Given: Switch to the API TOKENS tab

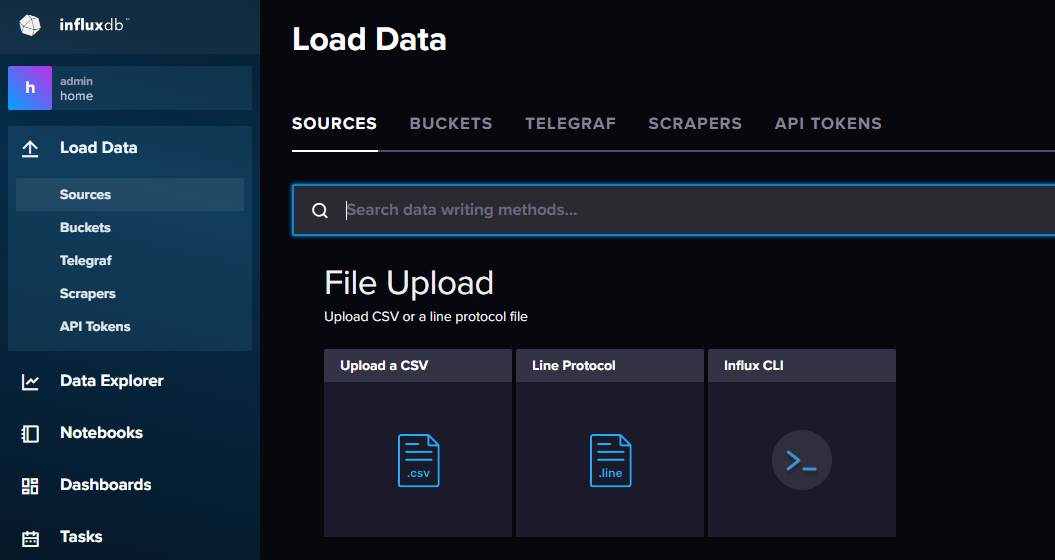Looking at the screenshot, I should pos(828,123).
